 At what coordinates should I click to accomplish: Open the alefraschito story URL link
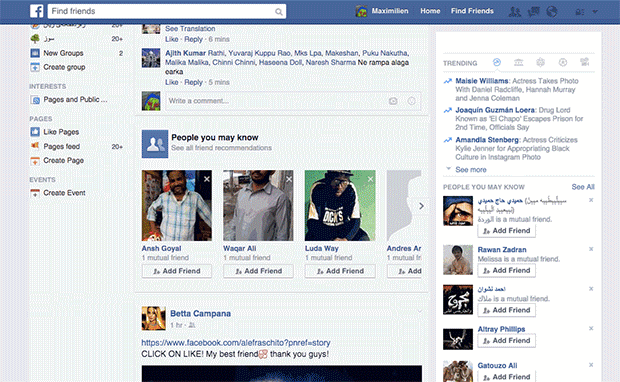pos(236,343)
